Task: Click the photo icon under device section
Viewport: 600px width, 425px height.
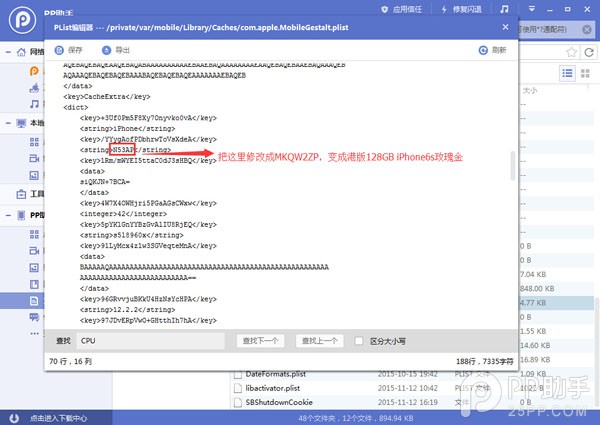Action: pyautogui.click(x=34, y=267)
